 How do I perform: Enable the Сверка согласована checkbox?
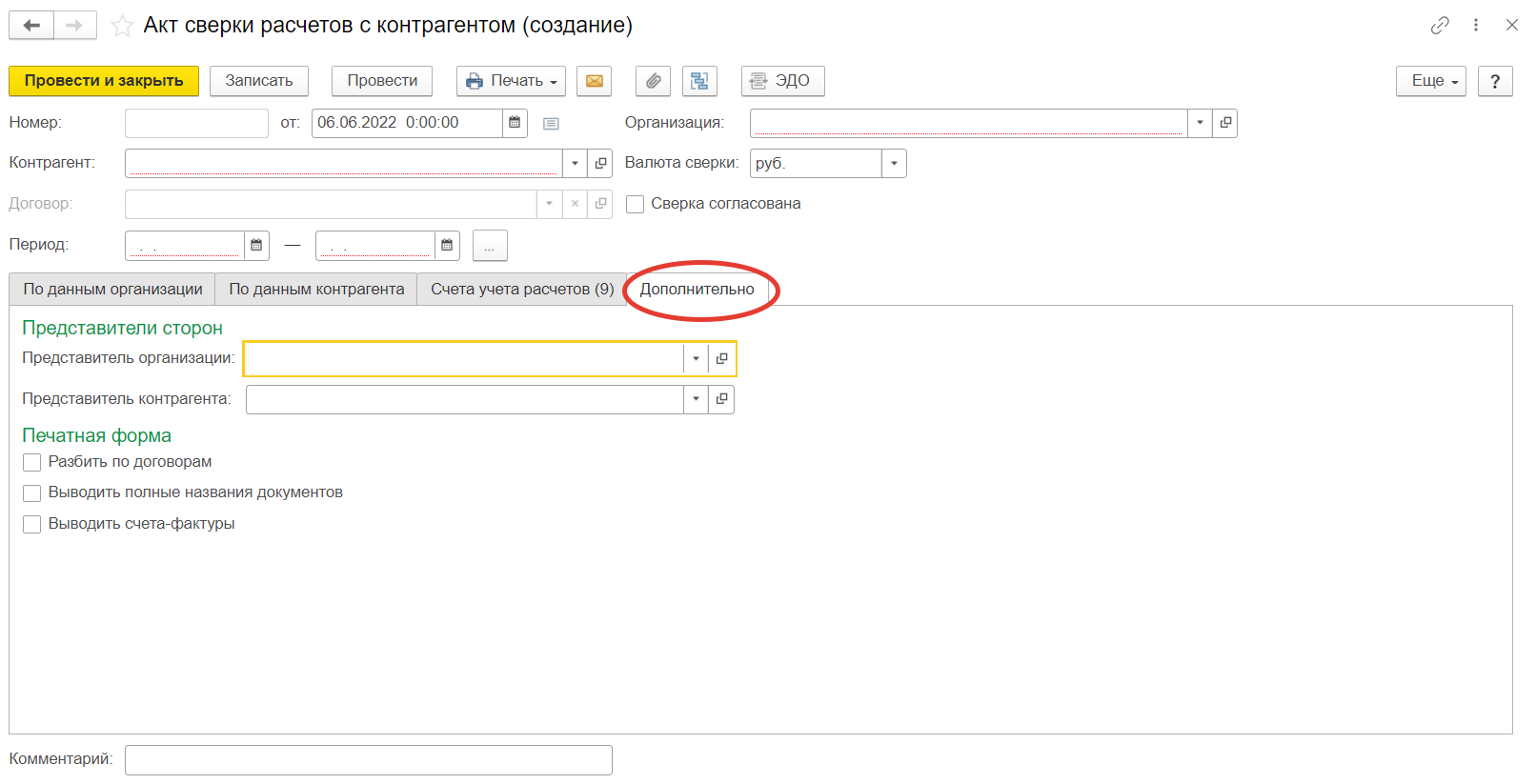pyautogui.click(x=636, y=205)
